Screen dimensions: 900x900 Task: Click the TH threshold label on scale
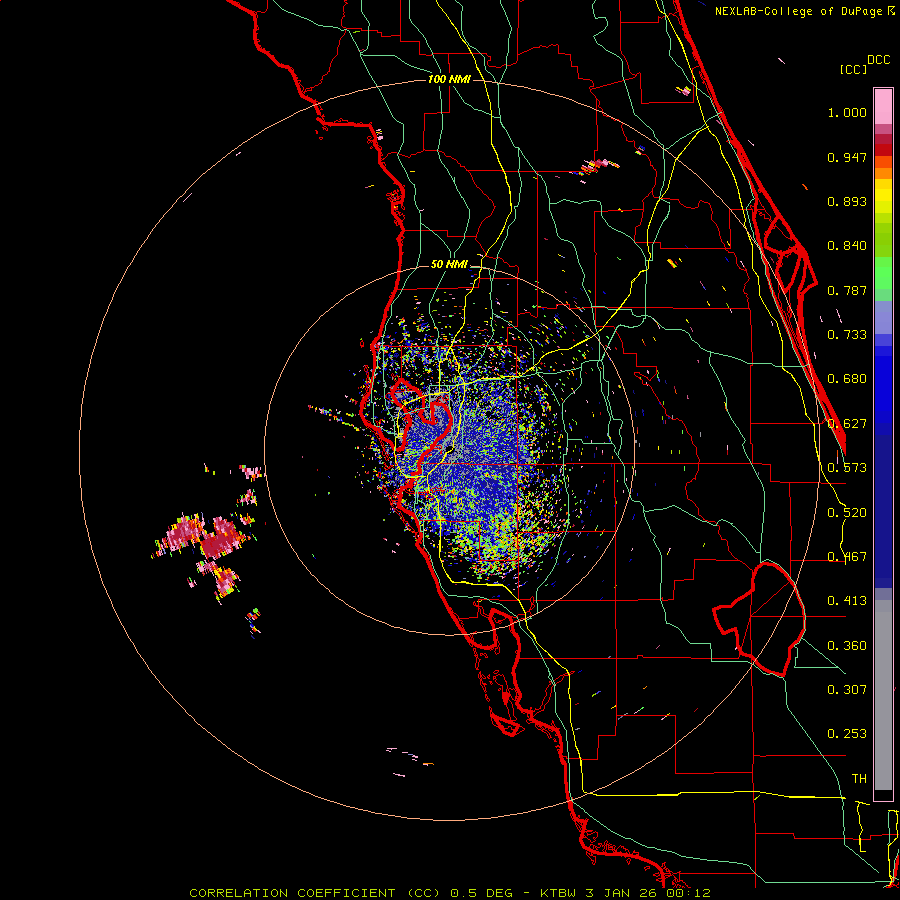click(859, 779)
